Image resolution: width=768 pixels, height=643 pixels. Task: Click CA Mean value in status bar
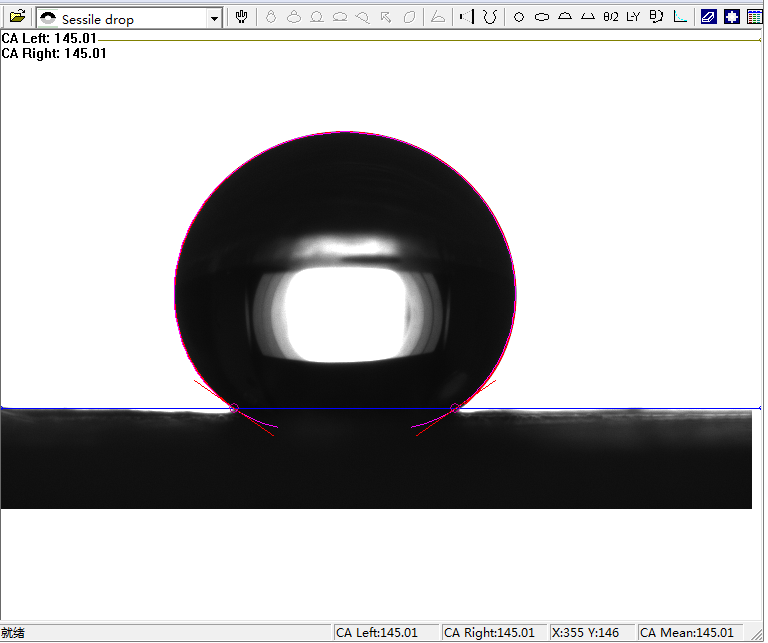tap(686, 632)
